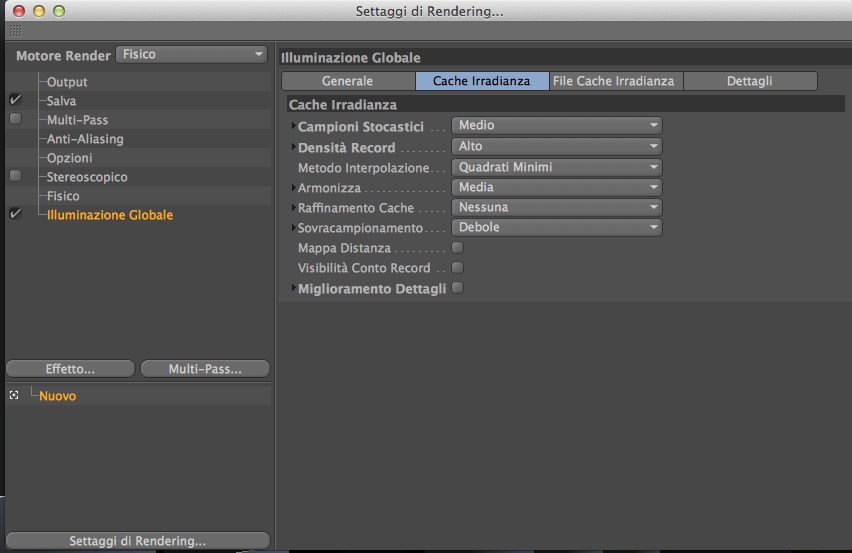
Task: Click the render preset icon beside Nuovo
Action: click(14, 395)
